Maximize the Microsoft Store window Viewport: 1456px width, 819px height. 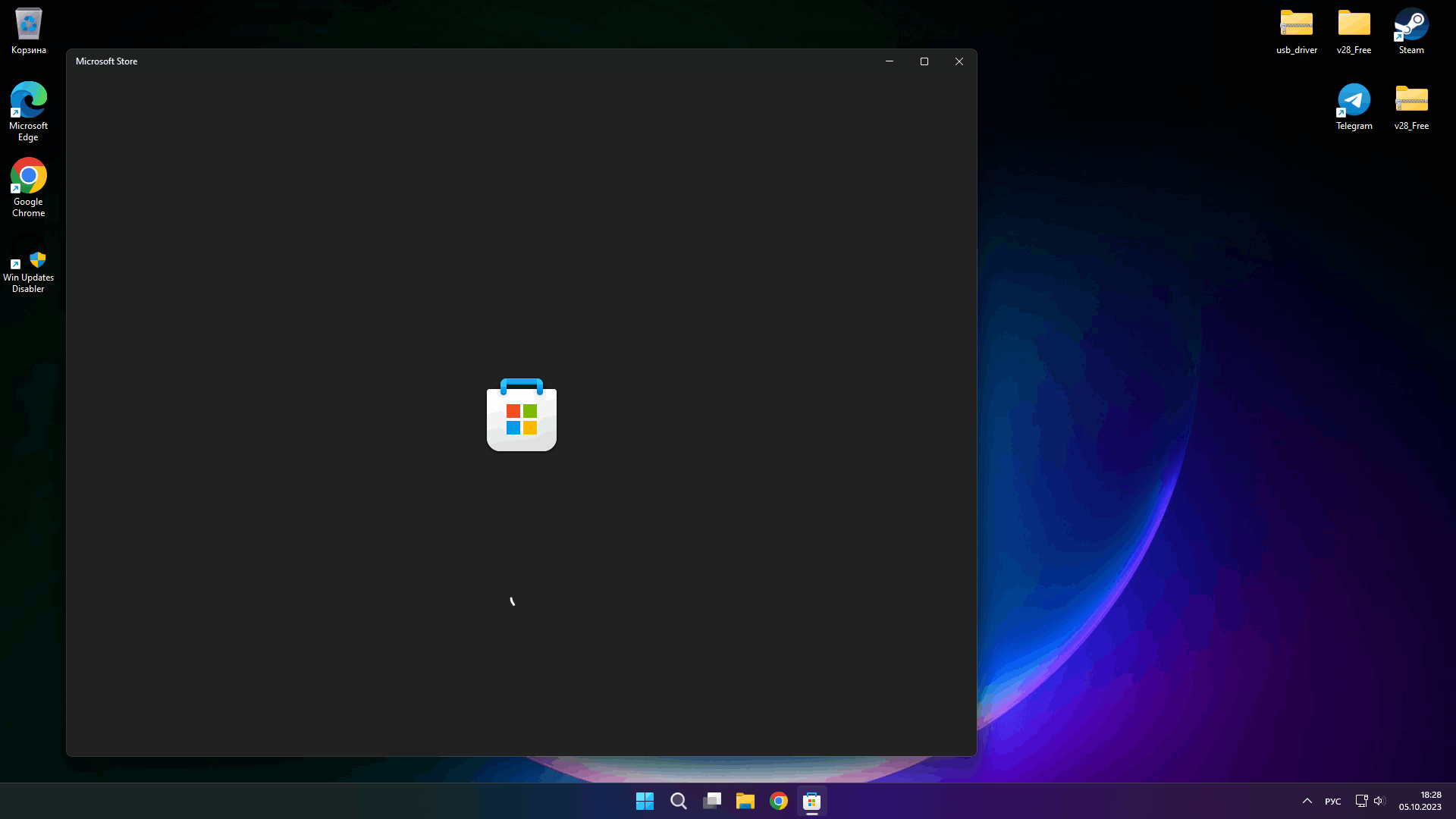pos(924,61)
